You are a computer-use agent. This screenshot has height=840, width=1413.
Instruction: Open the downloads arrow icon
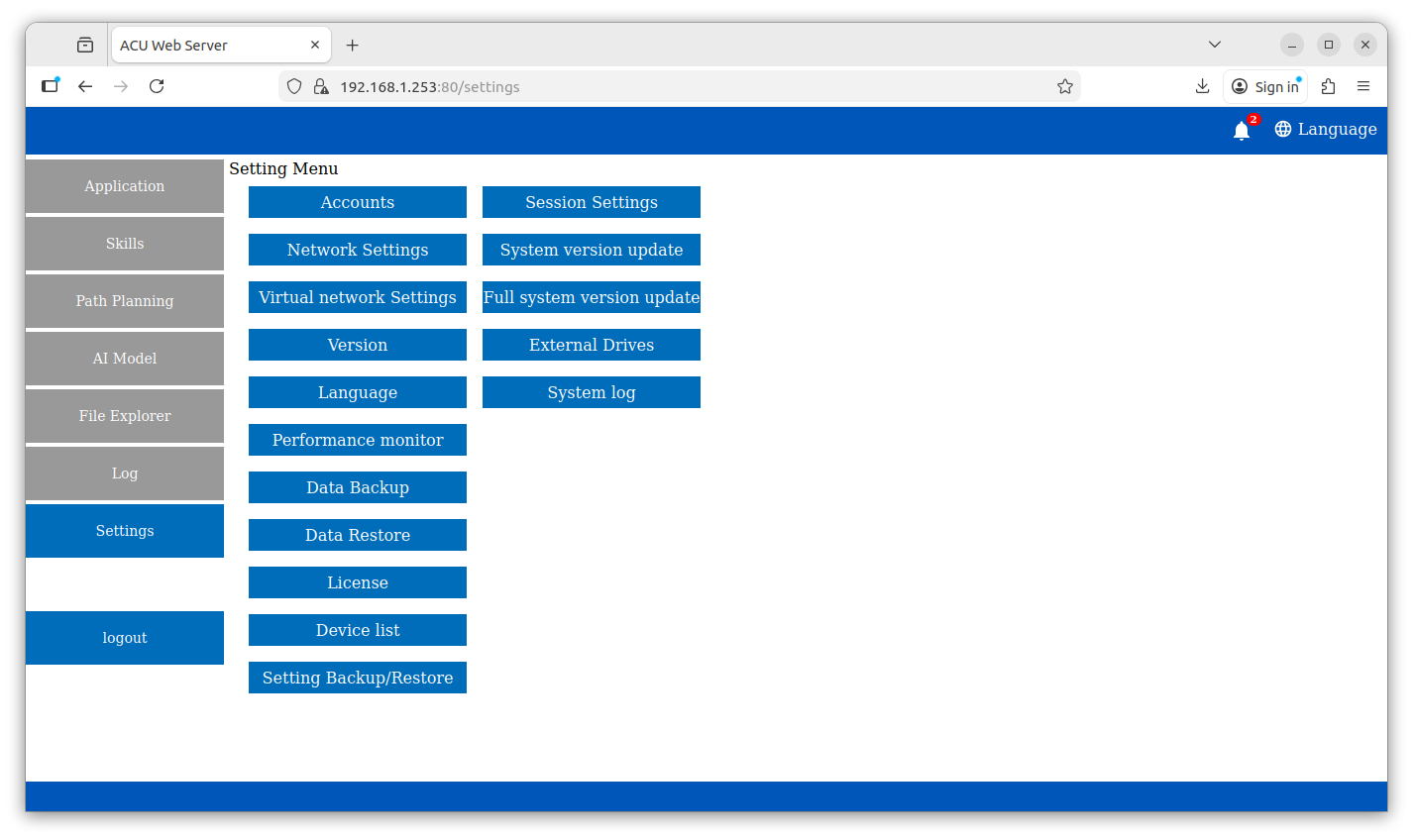click(1202, 86)
